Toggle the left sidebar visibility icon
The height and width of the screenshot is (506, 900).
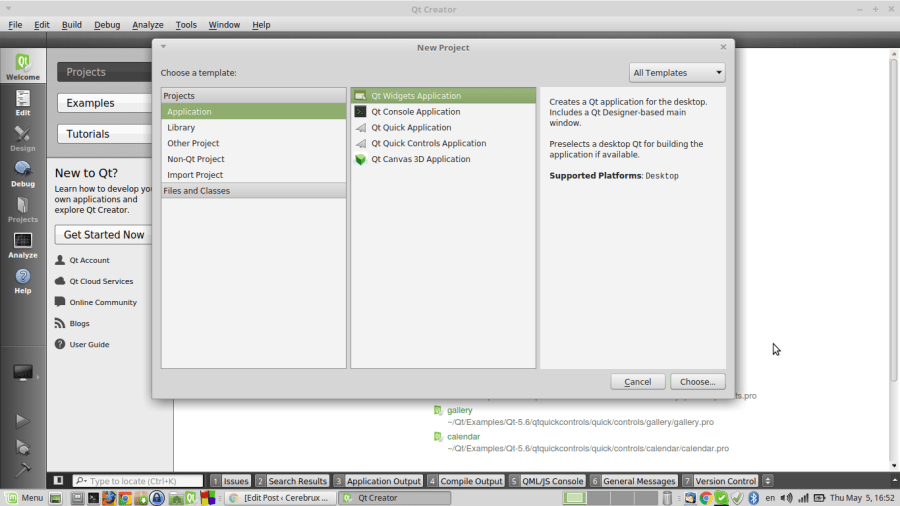click(x=59, y=481)
